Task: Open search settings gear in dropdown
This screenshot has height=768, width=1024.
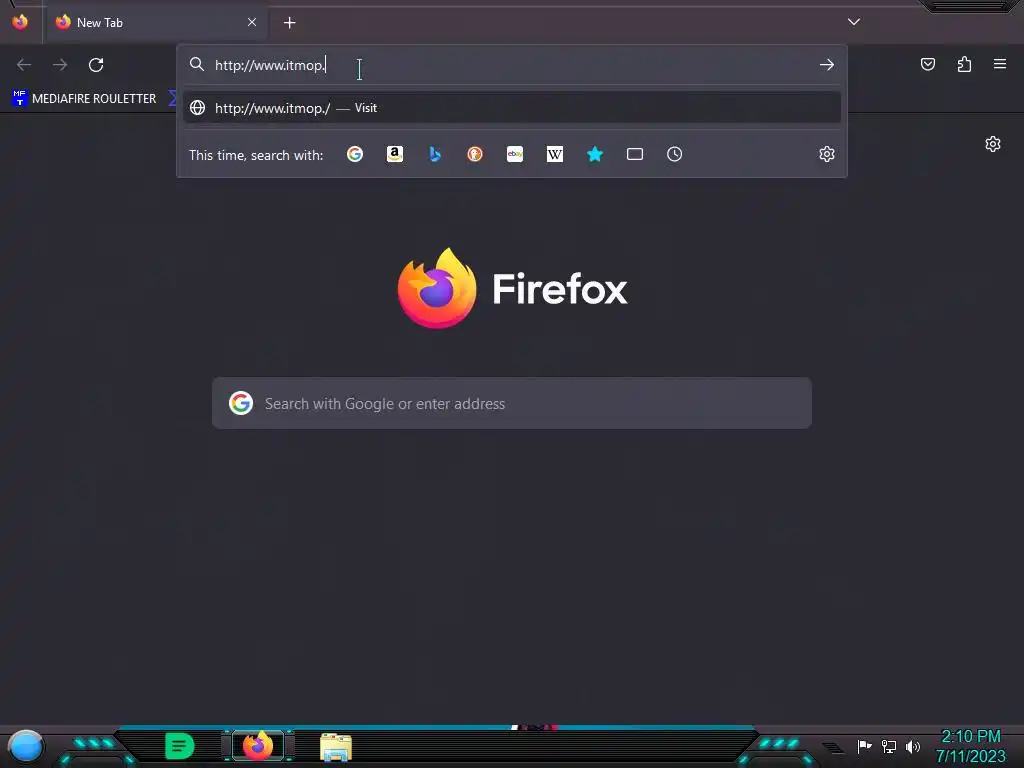Action: tap(827, 154)
